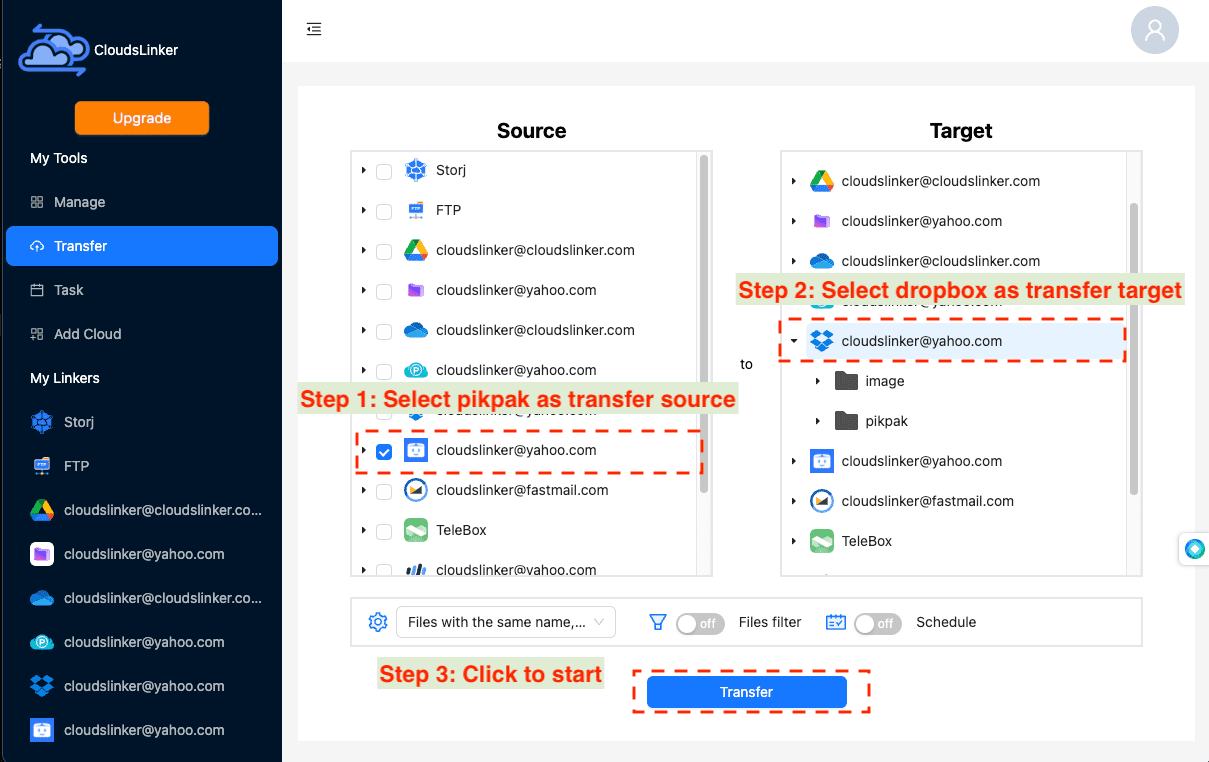Click the My Linkers section heading
Viewport: 1209px width, 762px height.
(65, 378)
